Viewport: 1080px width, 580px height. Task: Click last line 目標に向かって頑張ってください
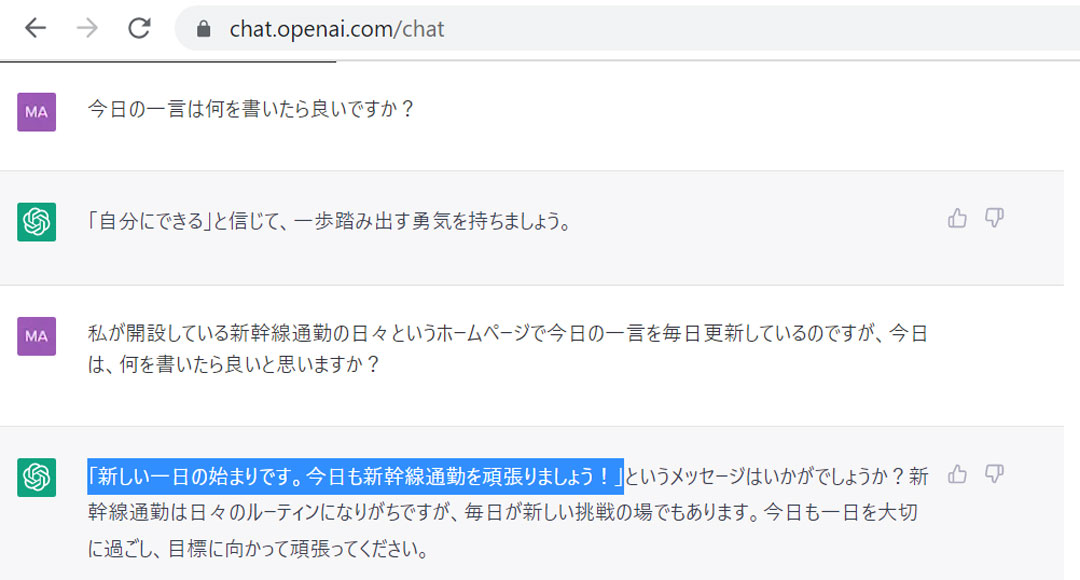pos(298,549)
